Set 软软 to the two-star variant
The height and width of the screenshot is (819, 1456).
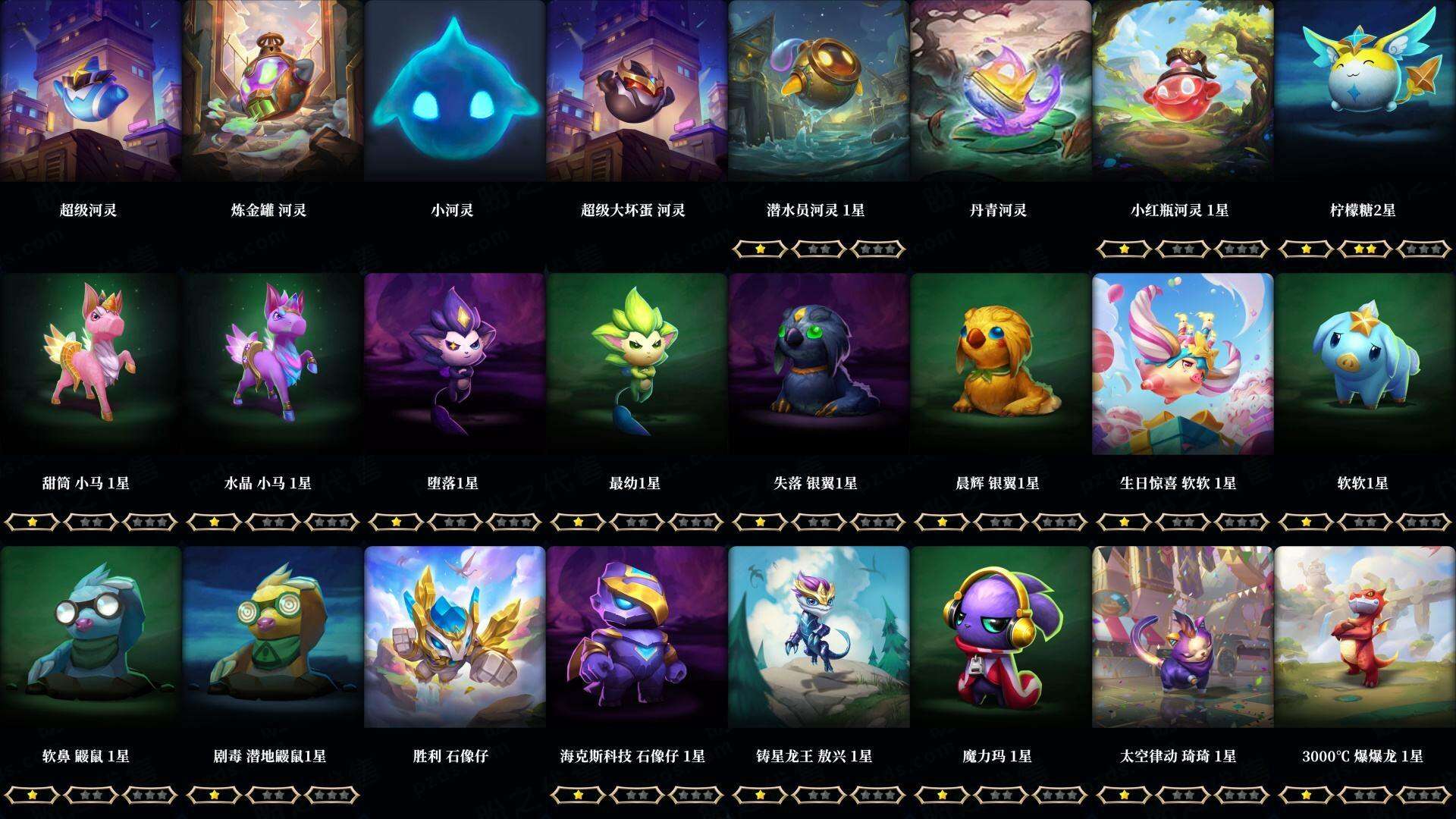tap(1365, 522)
